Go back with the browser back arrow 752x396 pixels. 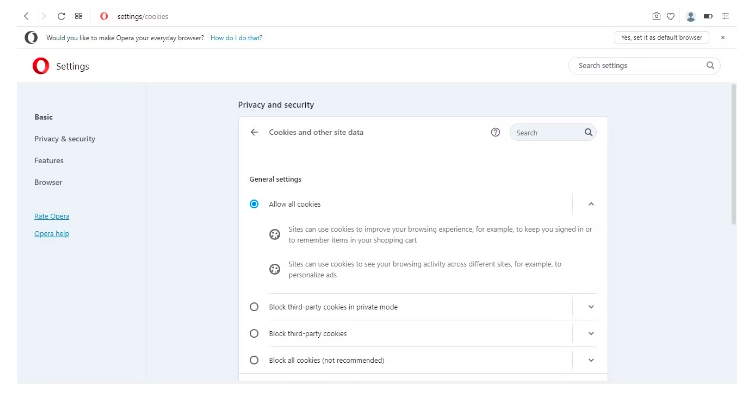[x=26, y=16]
